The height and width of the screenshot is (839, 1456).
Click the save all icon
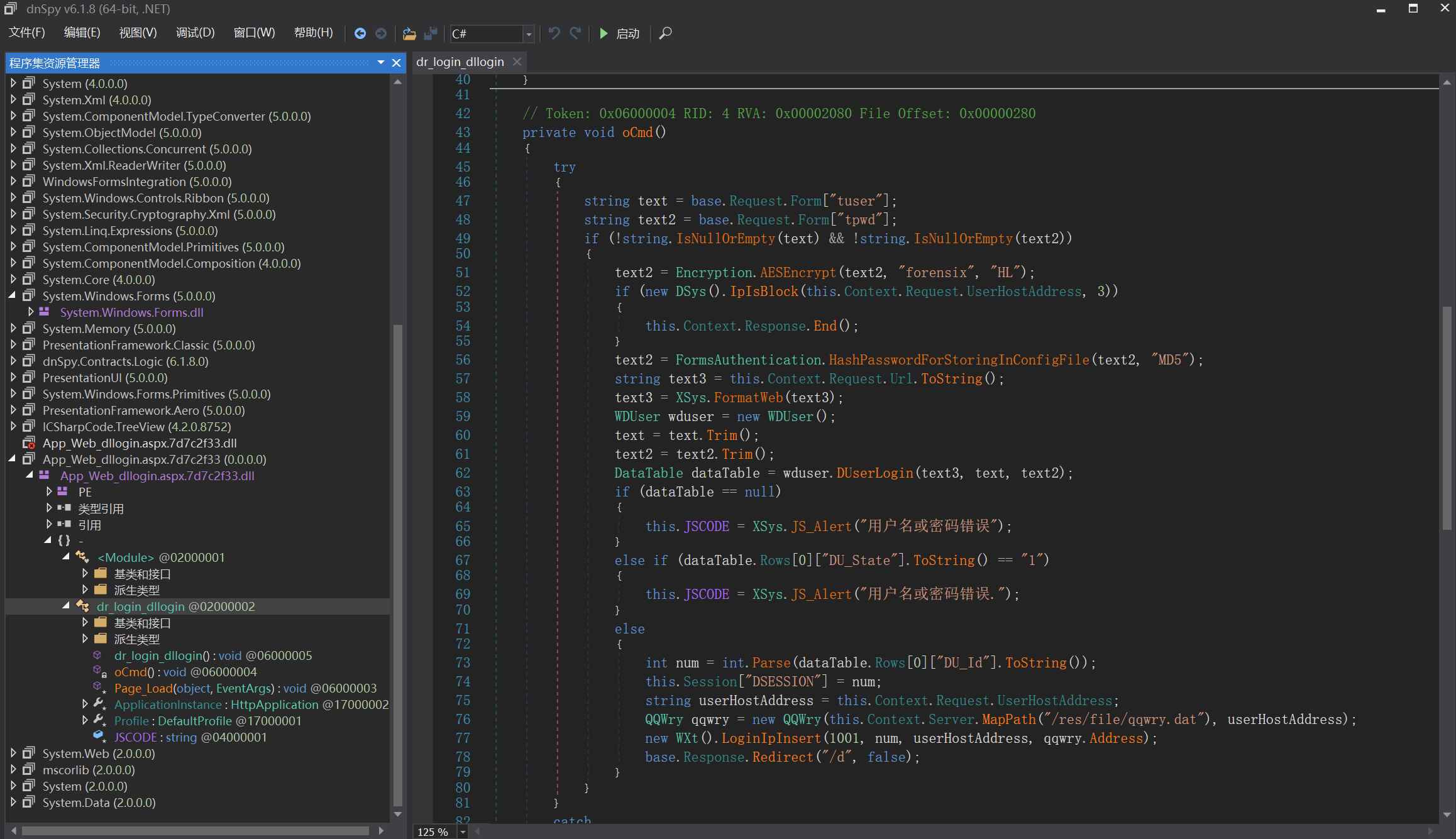point(431,33)
